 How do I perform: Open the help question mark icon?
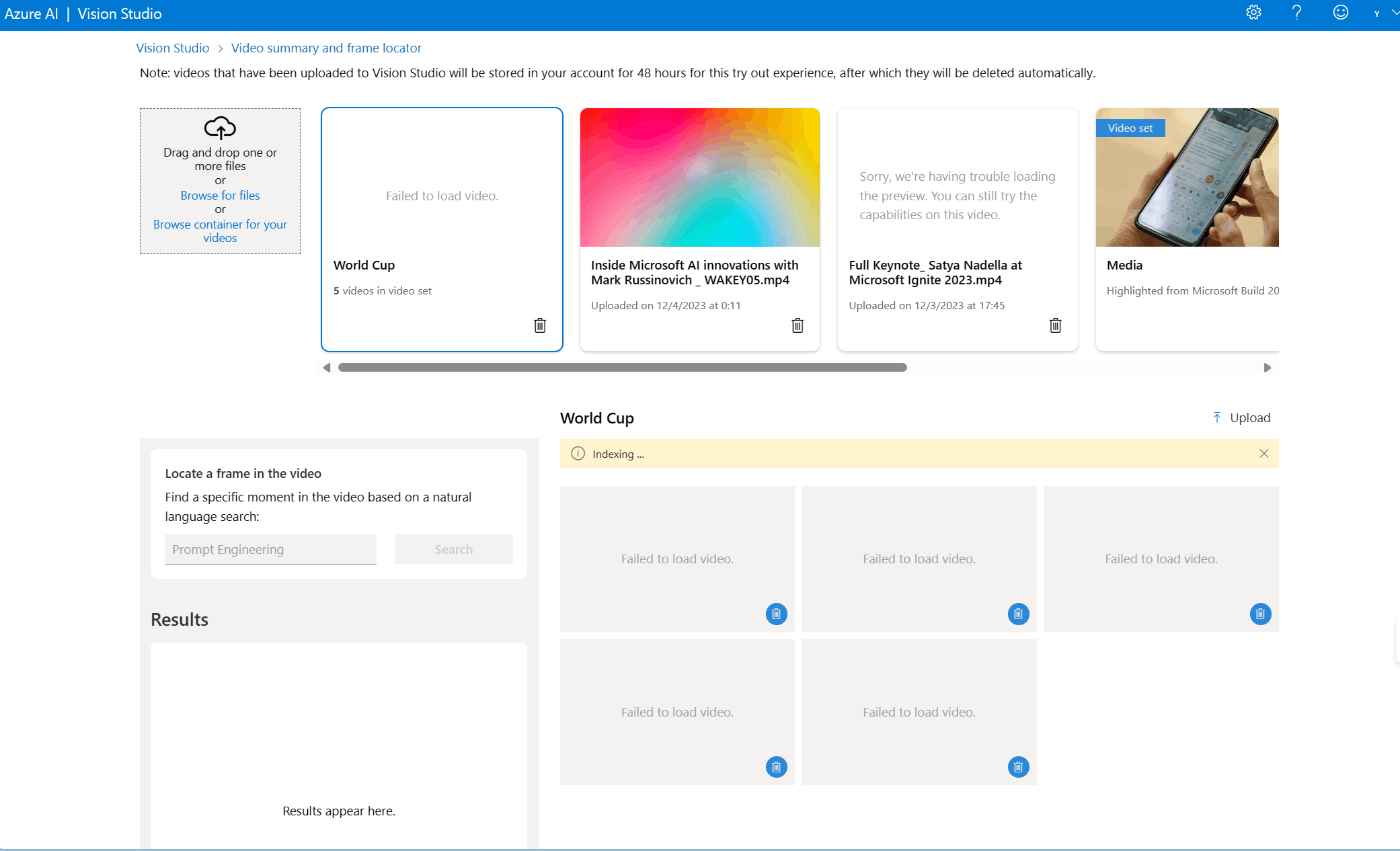(x=1297, y=13)
